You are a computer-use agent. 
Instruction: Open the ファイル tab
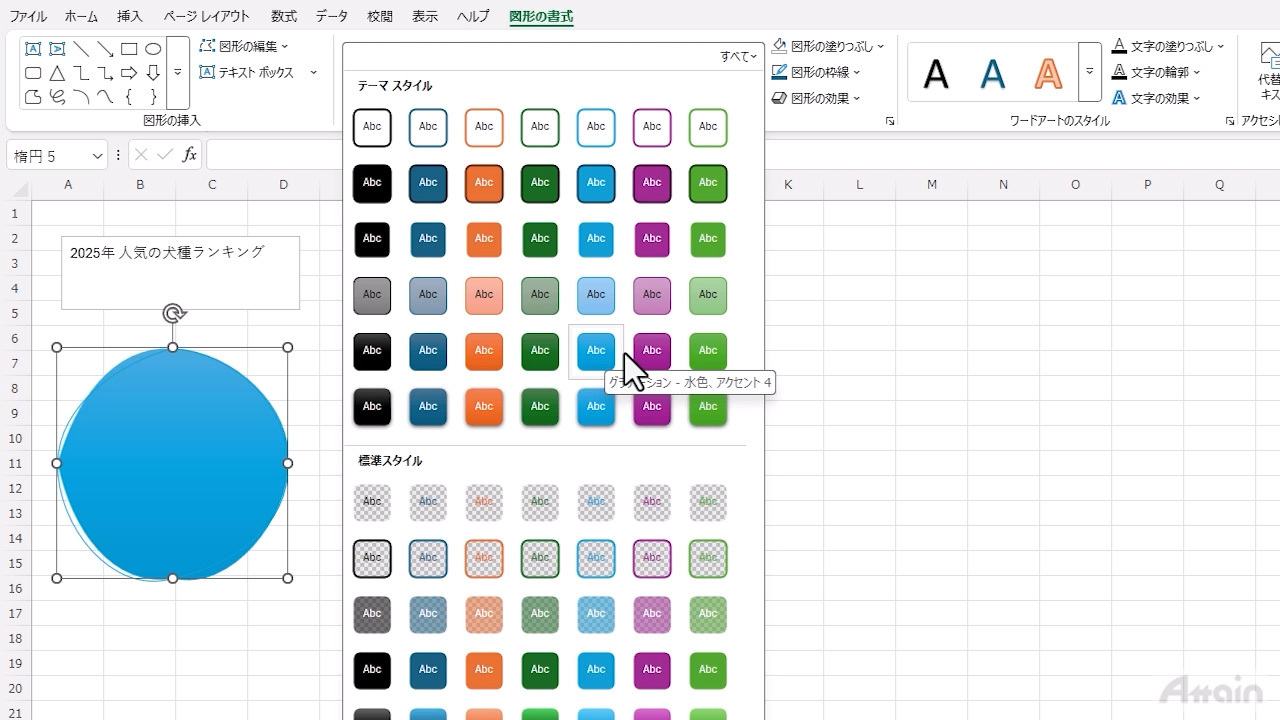(28, 17)
